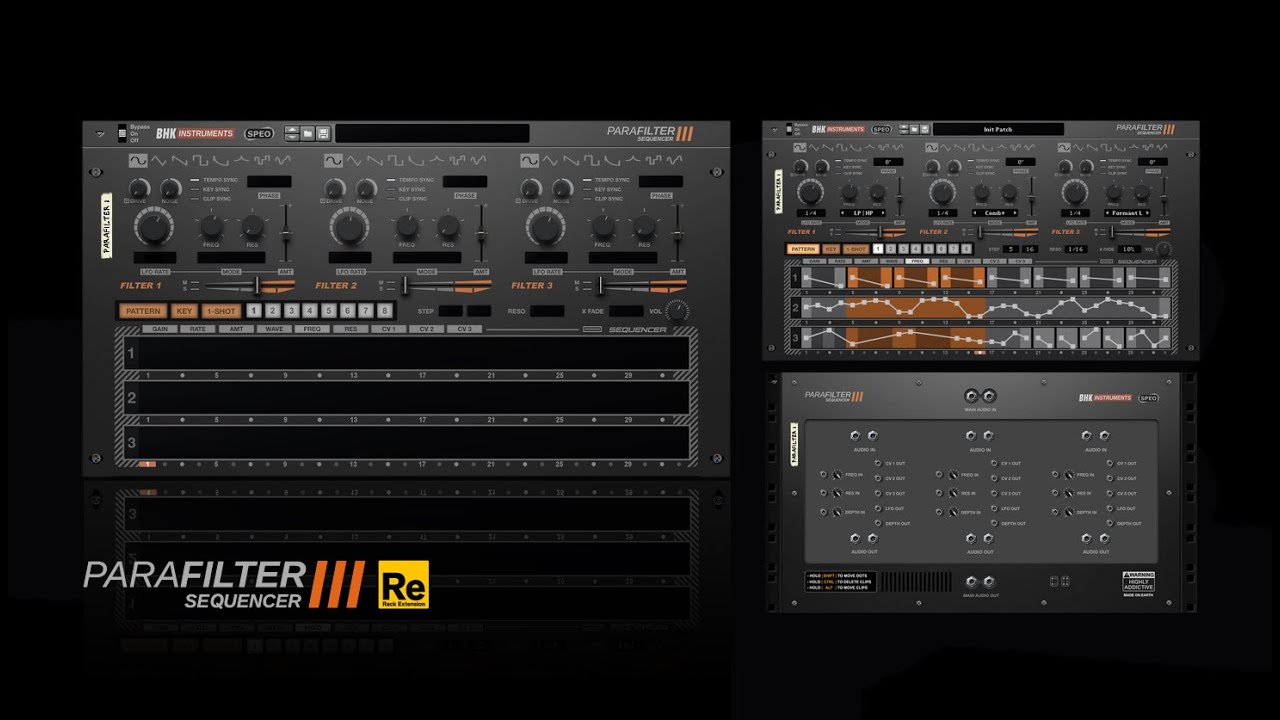Click Filter 2 RES knob in large panel
This screenshot has width=1280, height=720.
coord(449,227)
